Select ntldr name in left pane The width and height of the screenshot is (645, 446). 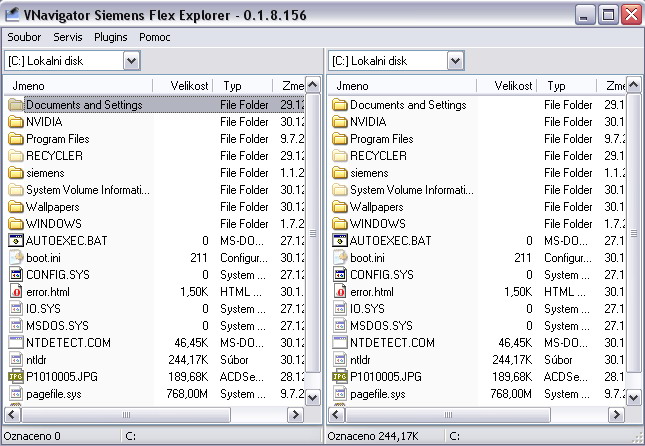[x=36, y=360]
